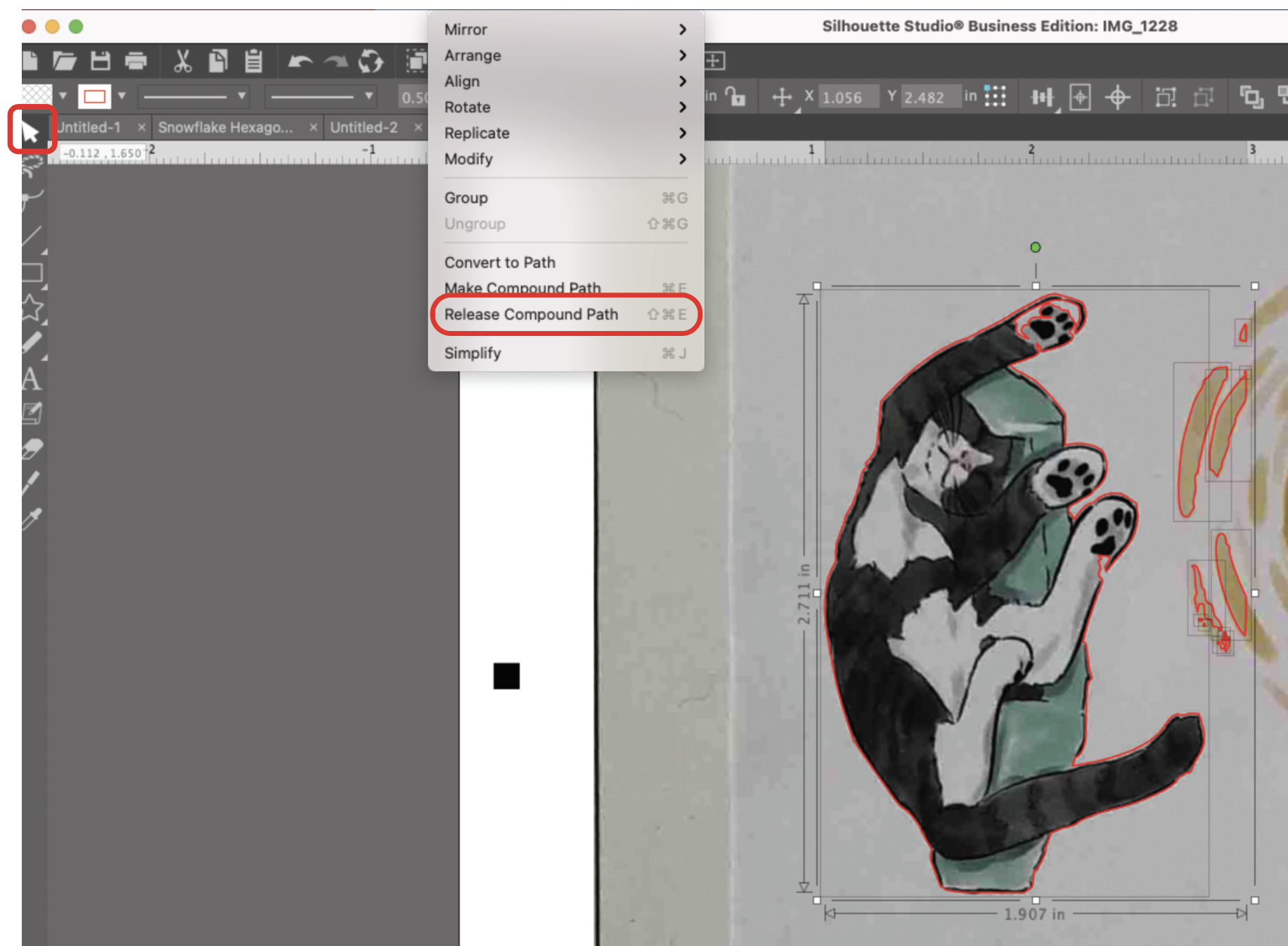
Task: Select the Text tool
Action: pos(31,379)
